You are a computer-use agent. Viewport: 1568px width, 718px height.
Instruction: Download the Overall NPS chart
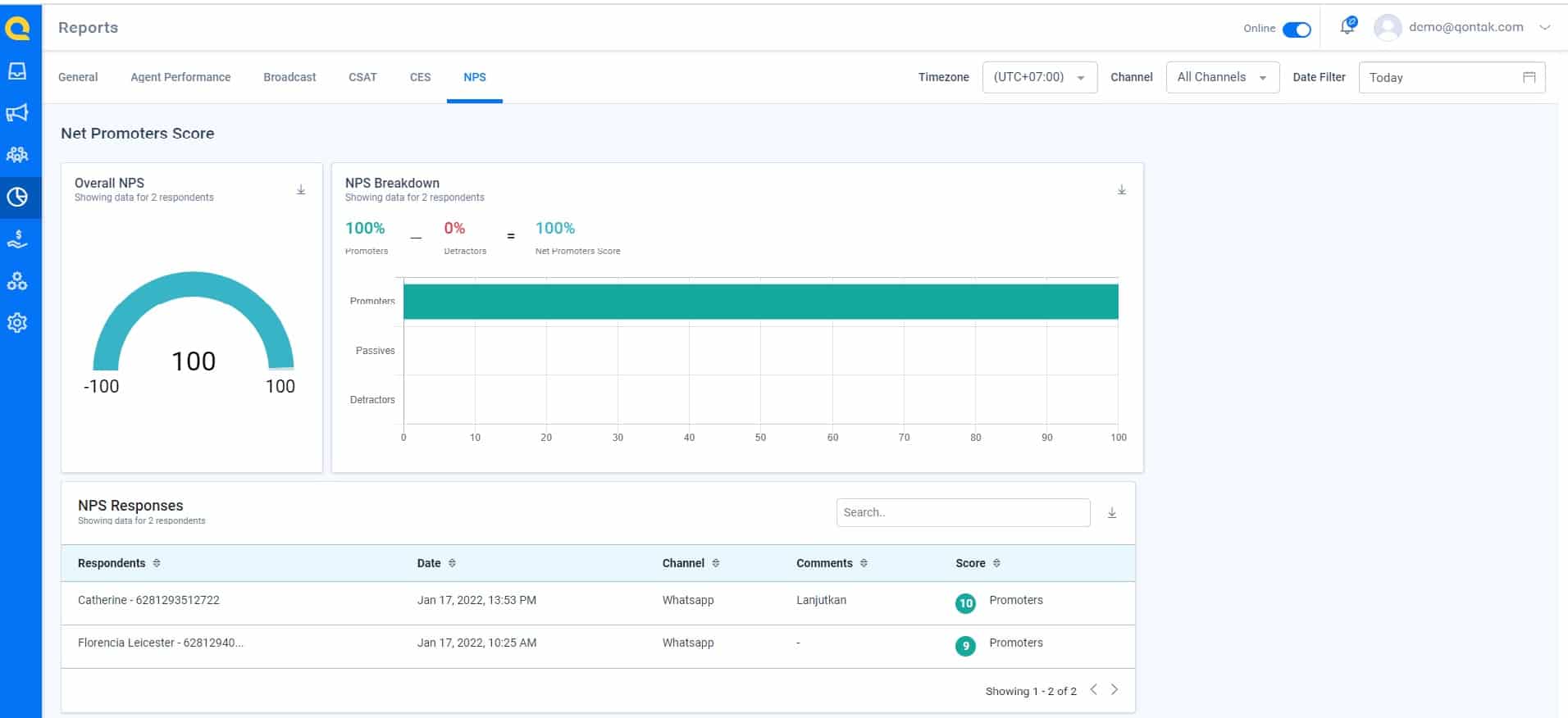click(301, 190)
